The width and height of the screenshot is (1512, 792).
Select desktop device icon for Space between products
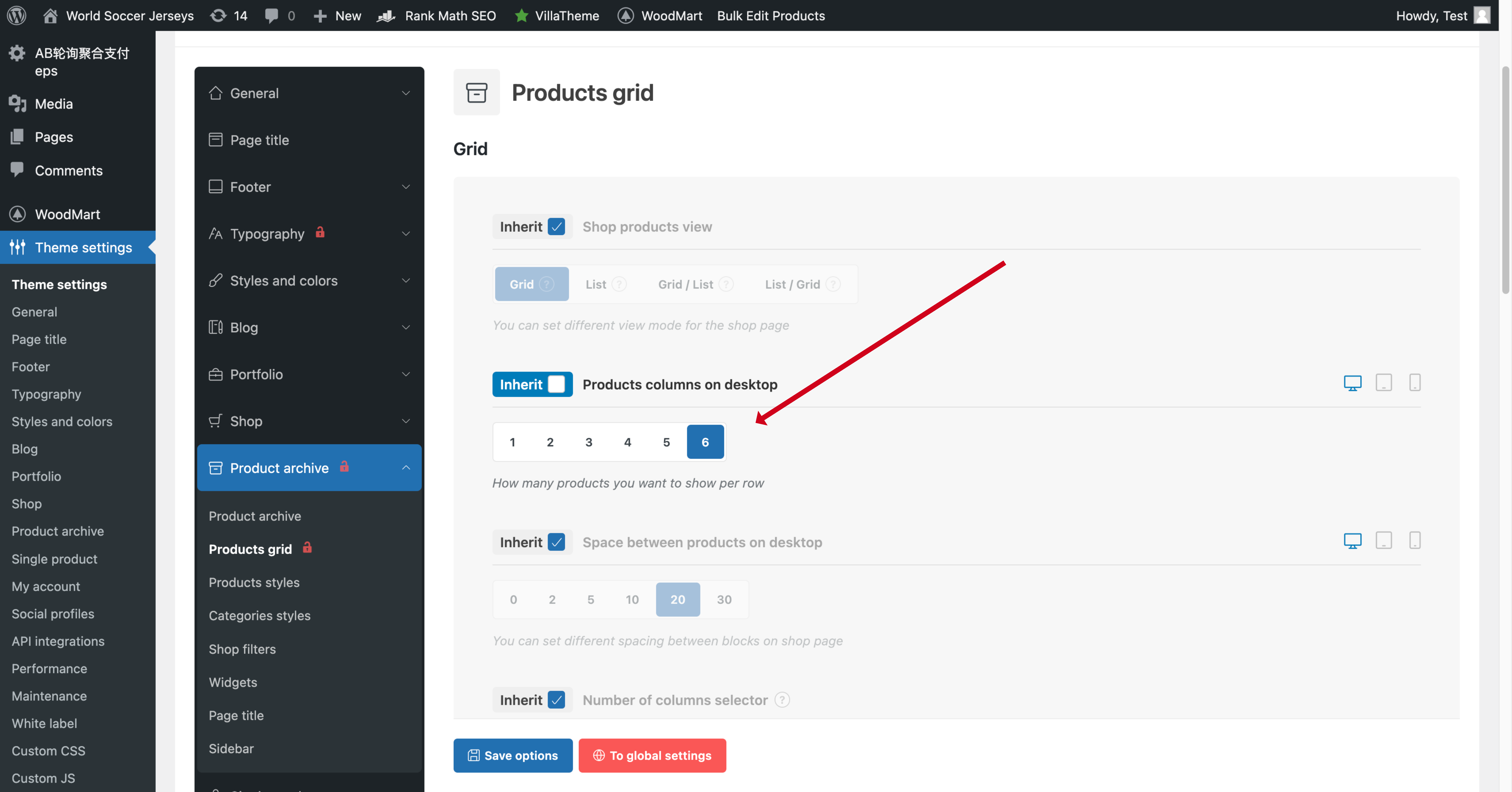[x=1352, y=541]
